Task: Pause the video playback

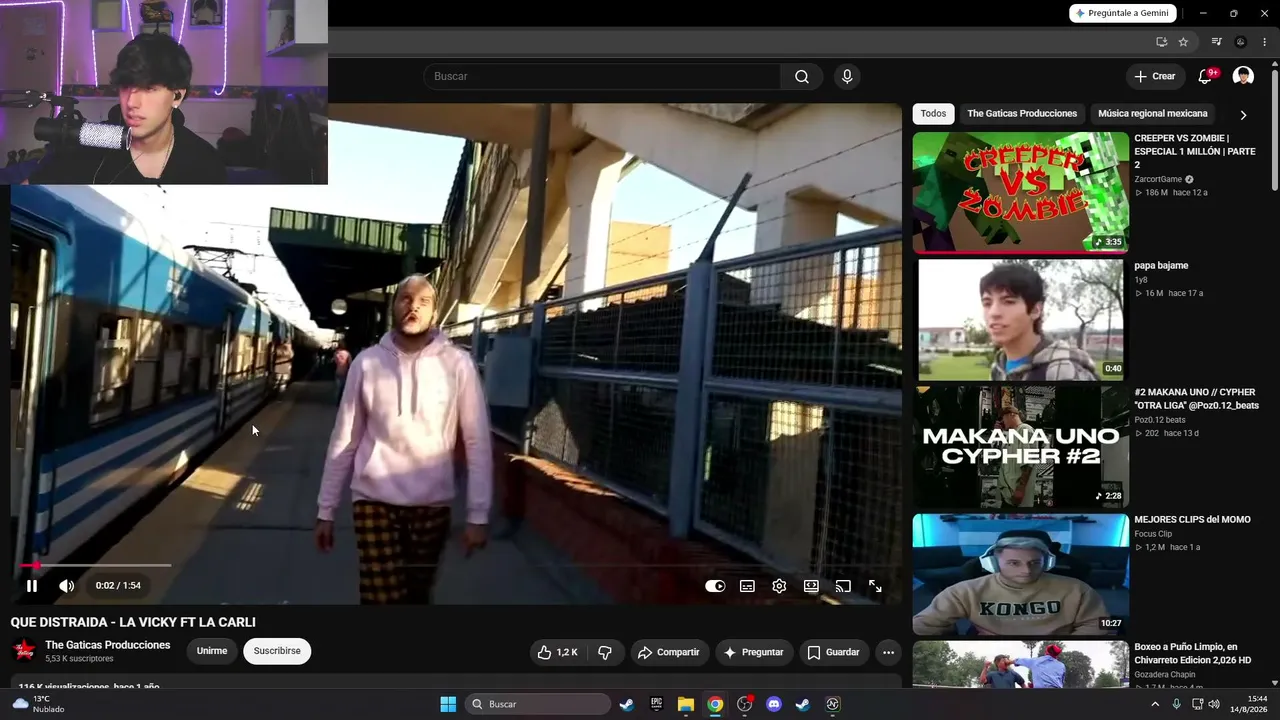Action: [31, 586]
